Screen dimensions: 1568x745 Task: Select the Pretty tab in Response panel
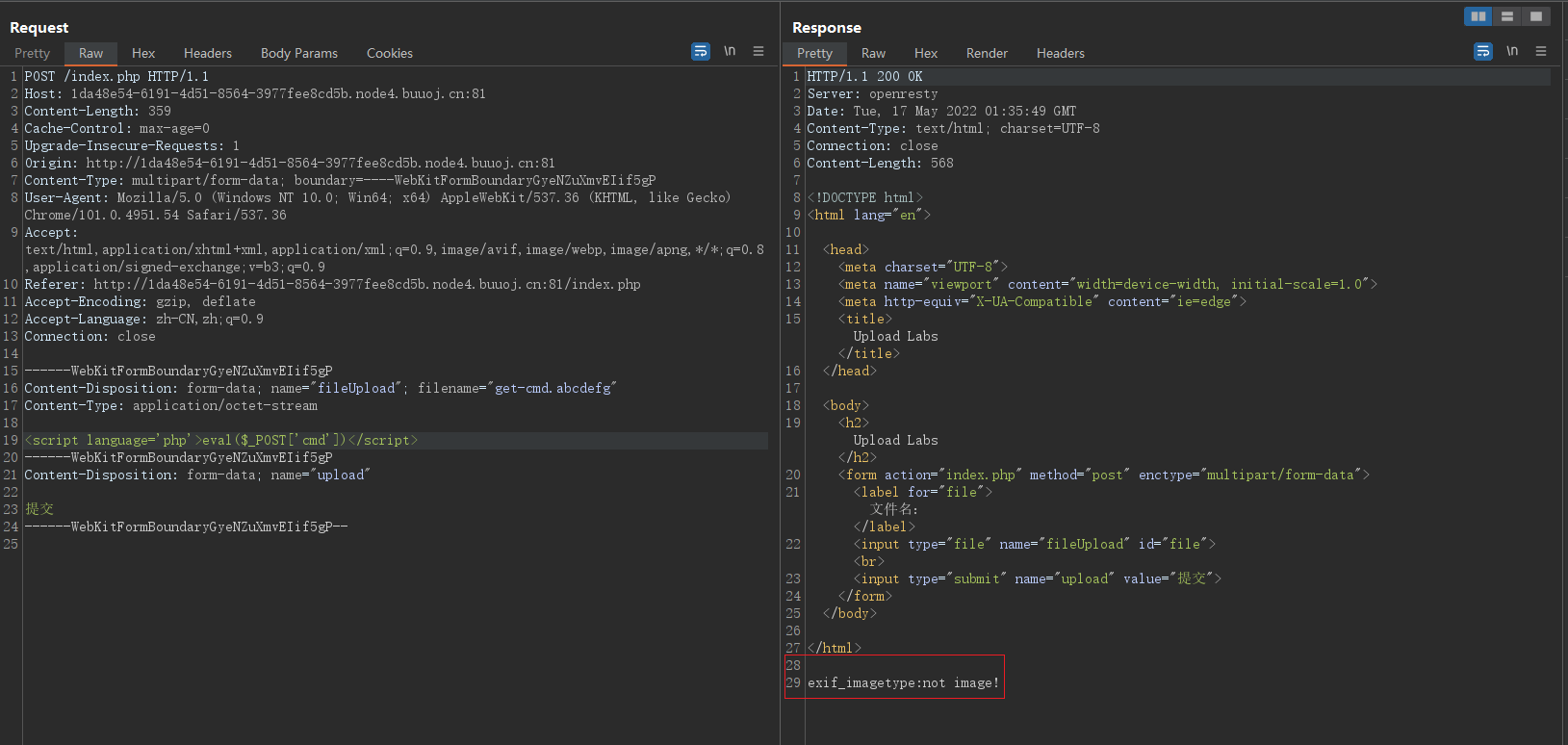coord(814,53)
